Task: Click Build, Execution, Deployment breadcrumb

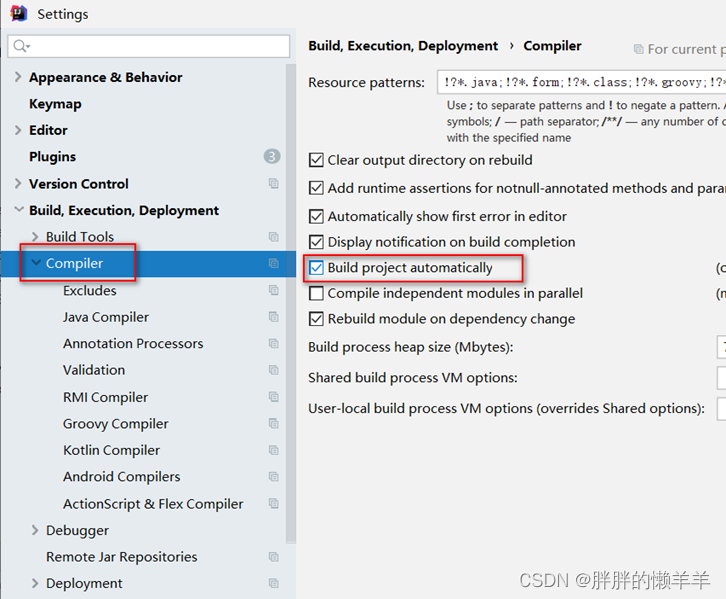Action: pos(403,46)
